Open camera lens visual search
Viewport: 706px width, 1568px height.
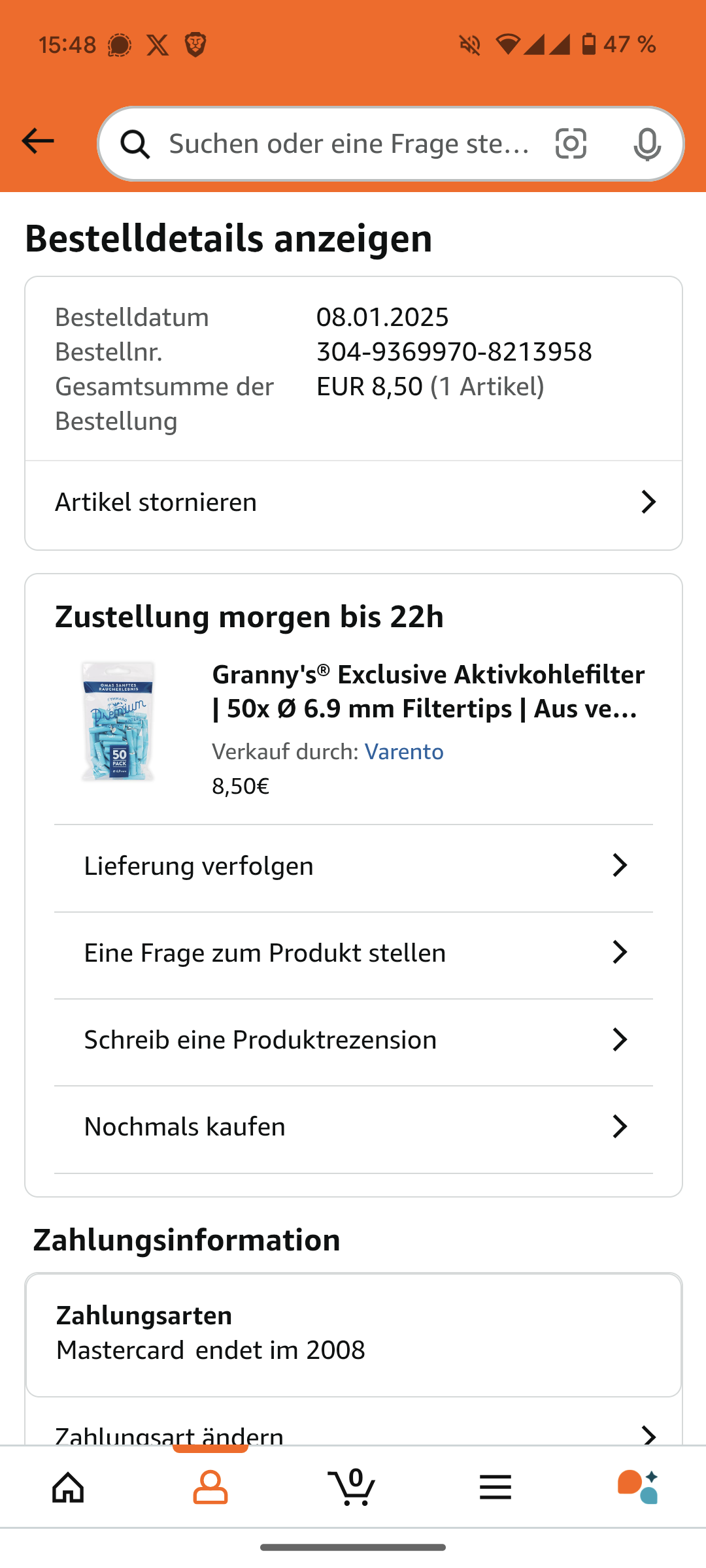point(571,144)
